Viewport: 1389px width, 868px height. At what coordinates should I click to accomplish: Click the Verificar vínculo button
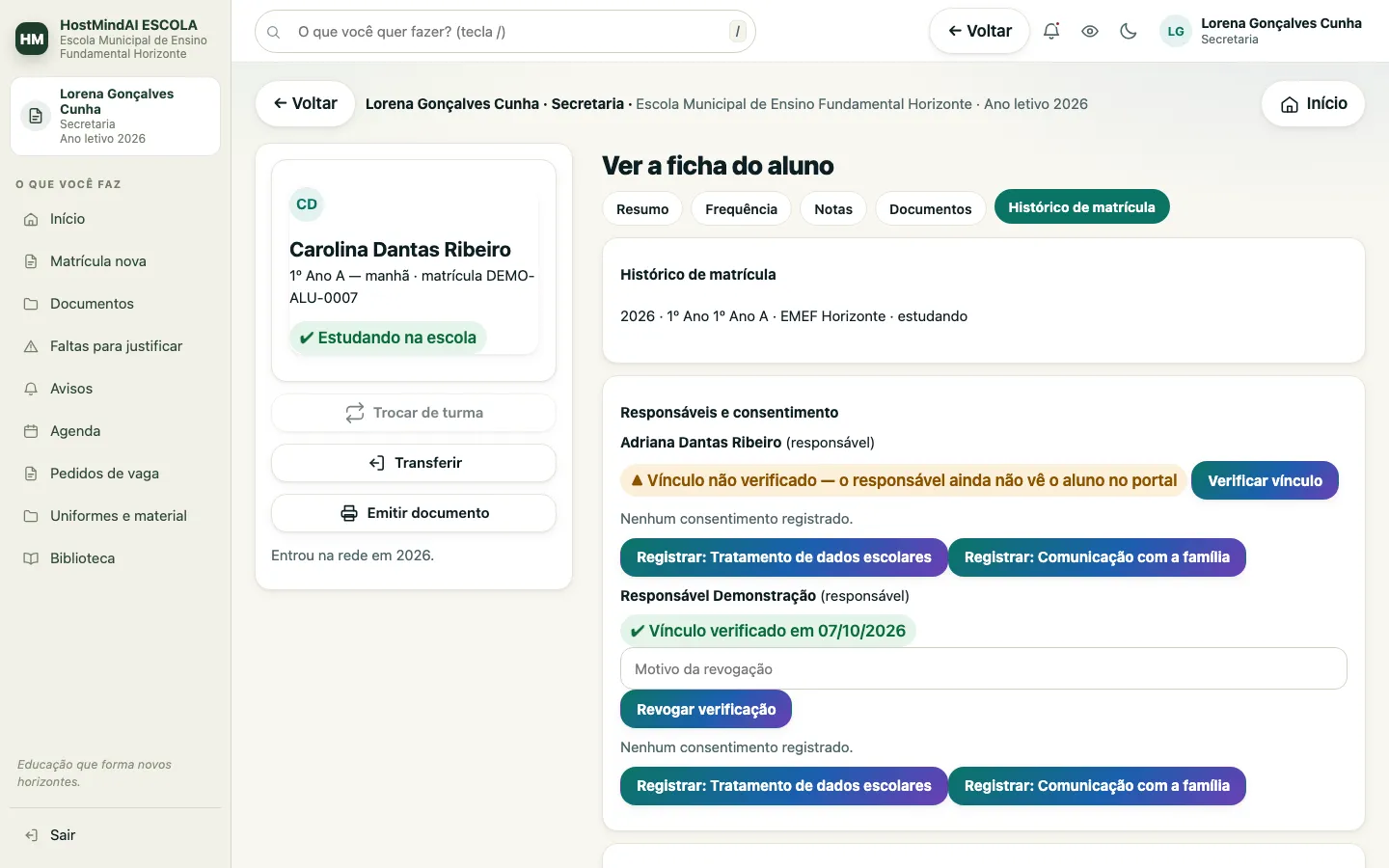(1265, 480)
